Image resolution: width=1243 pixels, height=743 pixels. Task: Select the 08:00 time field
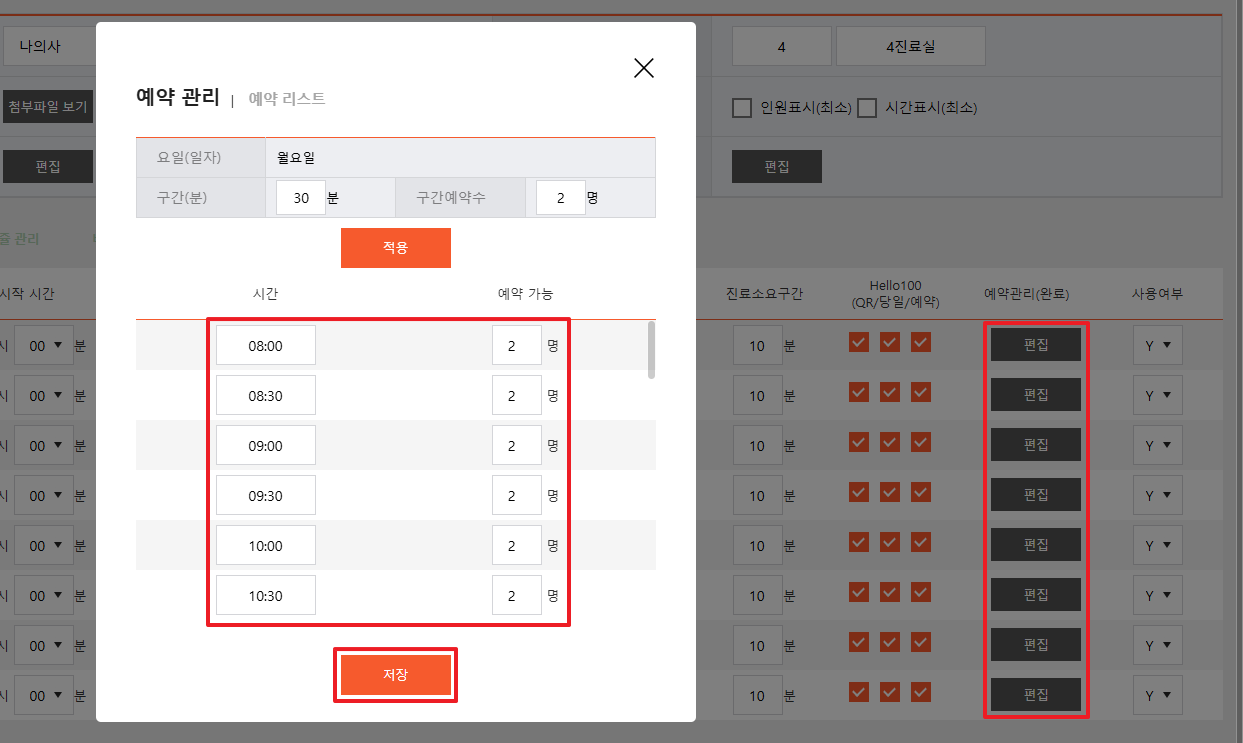tap(266, 345)
